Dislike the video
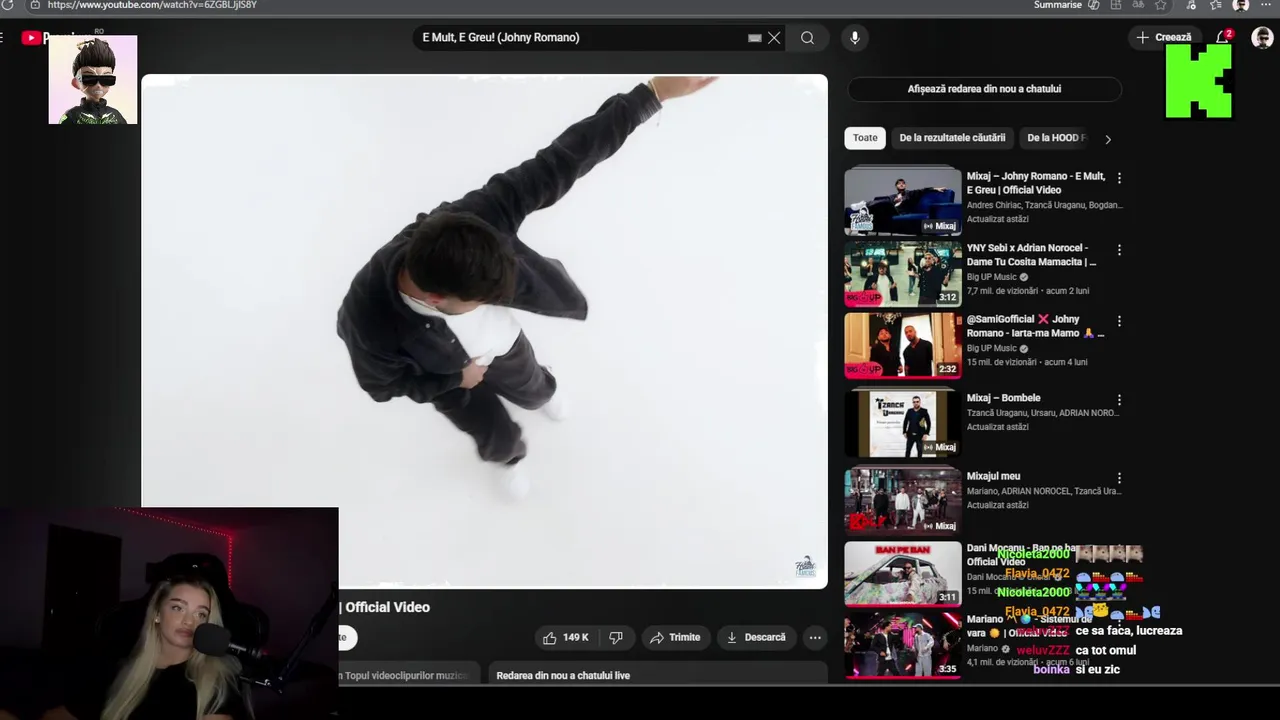The image size is (1280, 720). [616, 637]
